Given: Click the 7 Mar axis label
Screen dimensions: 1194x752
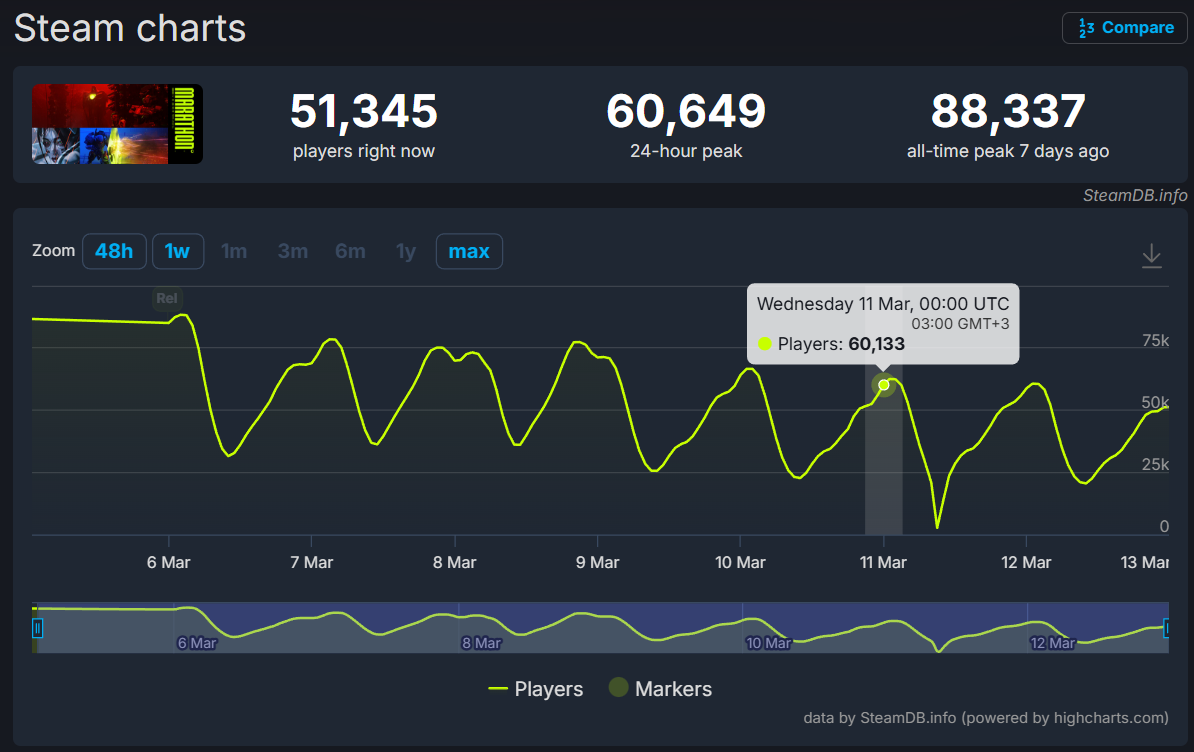Looking at the screenshot, I should (x=311, y=562).
